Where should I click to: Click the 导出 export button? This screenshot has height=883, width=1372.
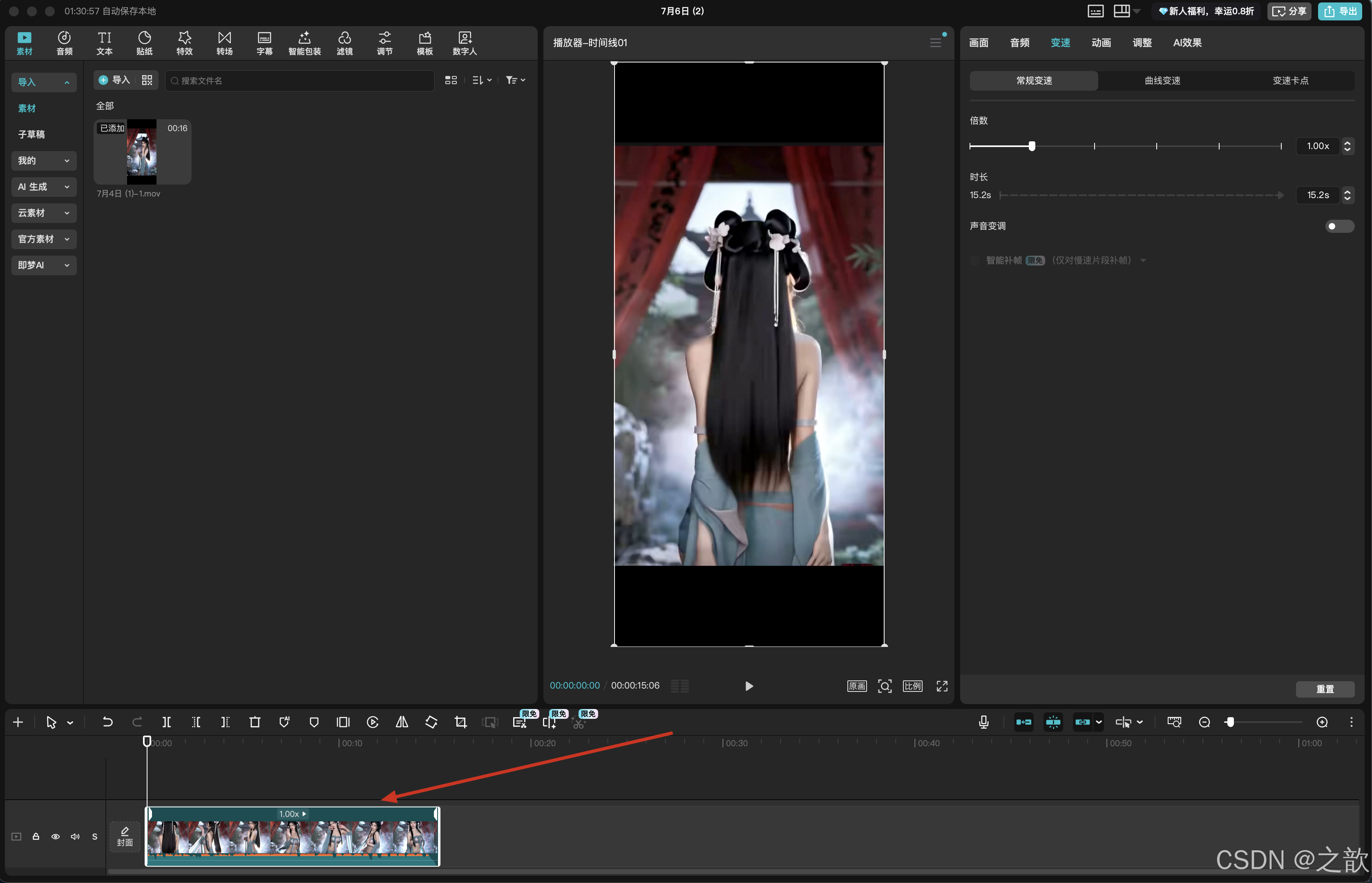pos(1339,11)
